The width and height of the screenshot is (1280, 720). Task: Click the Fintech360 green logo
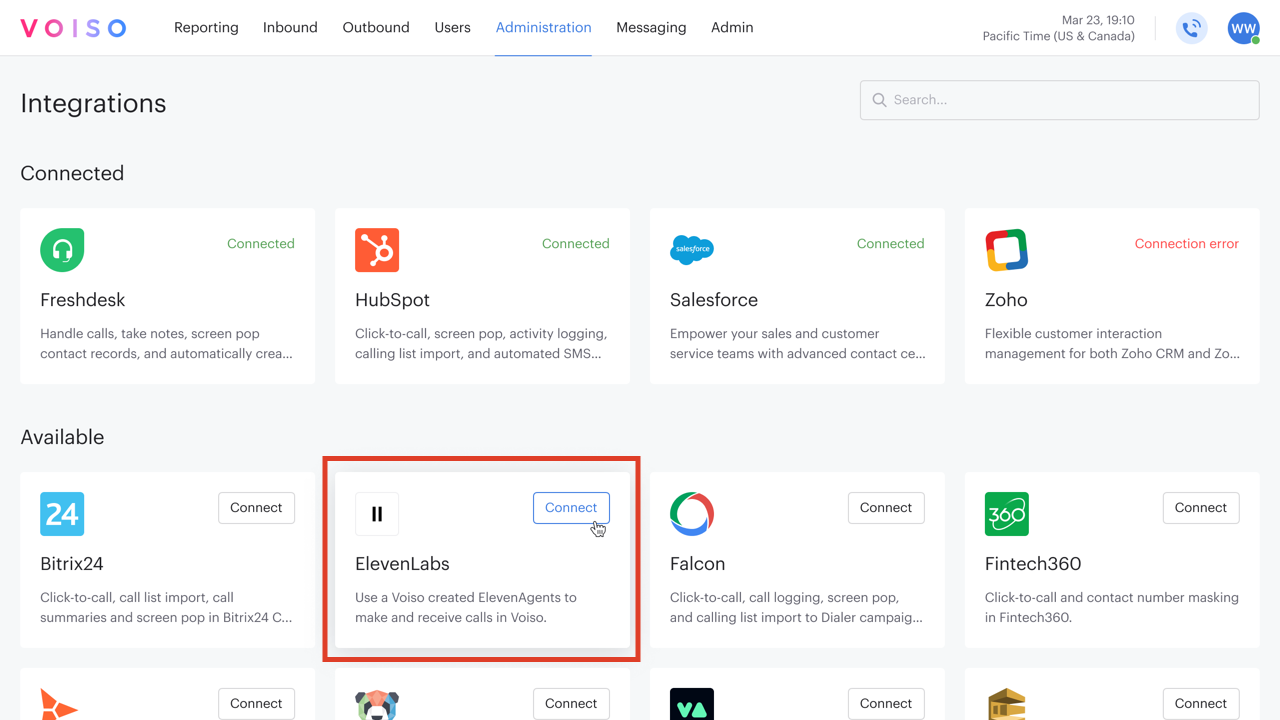click(x=1007, y=513)
